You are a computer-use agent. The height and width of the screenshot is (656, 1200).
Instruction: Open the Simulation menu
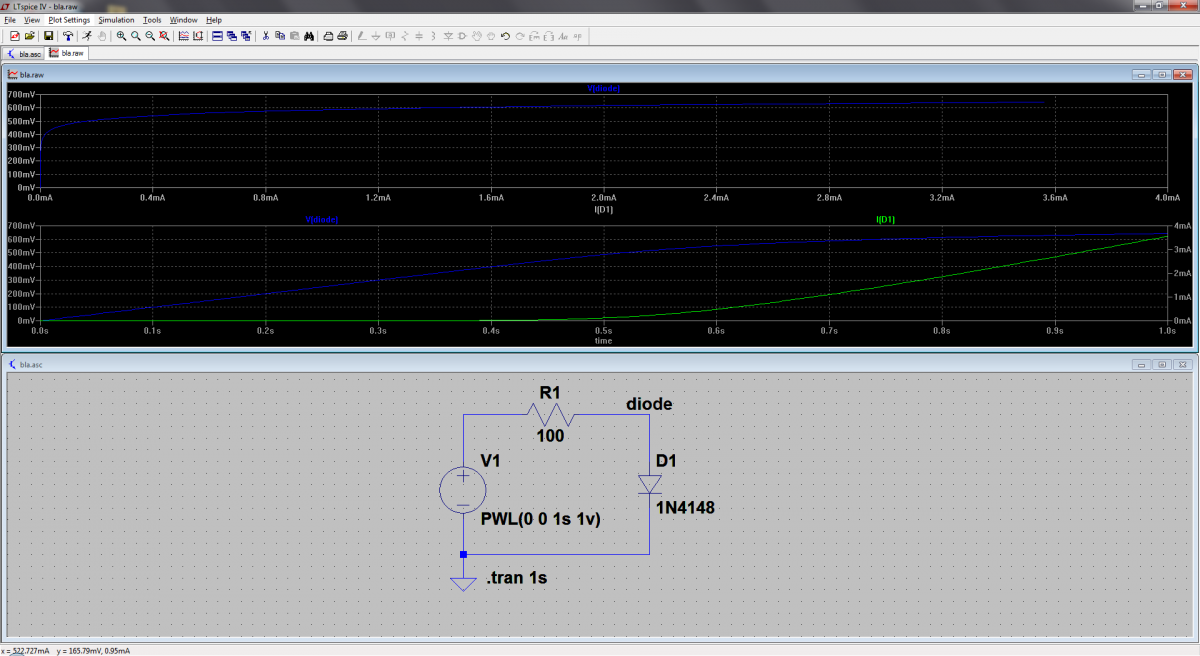pyautogui.click(x=116, y=20)
